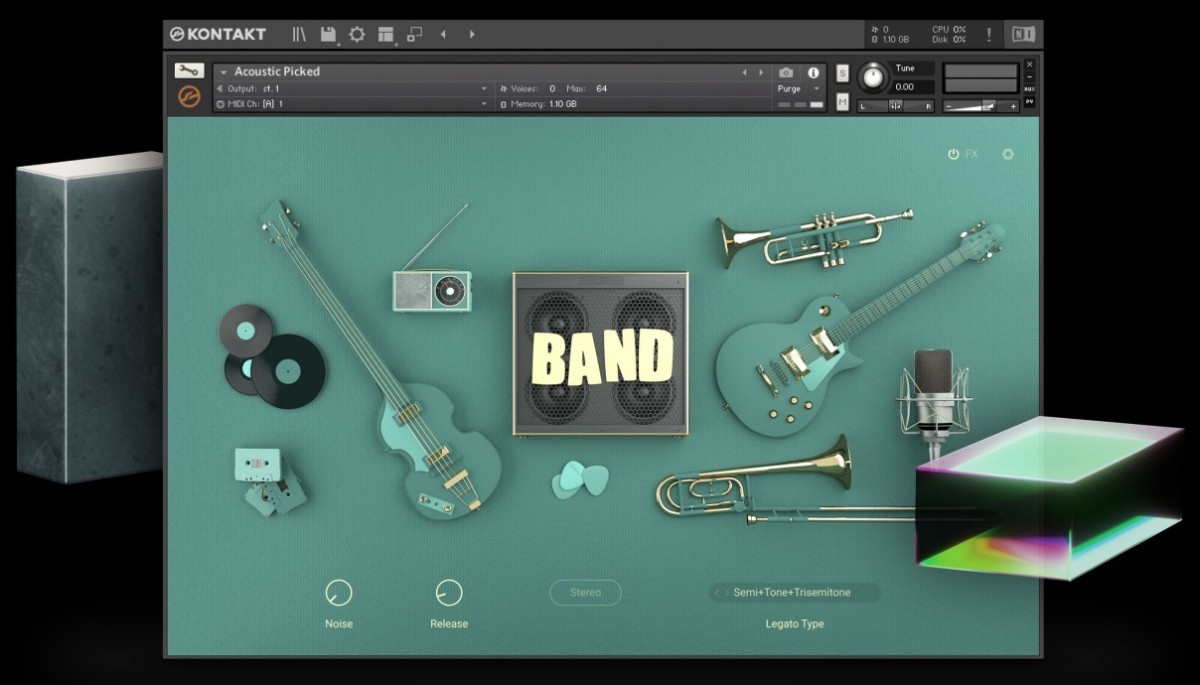This screenshot has width=1200, height=685.
Task: Click the save floppy disk icon
Action: [x=328, y=34]
